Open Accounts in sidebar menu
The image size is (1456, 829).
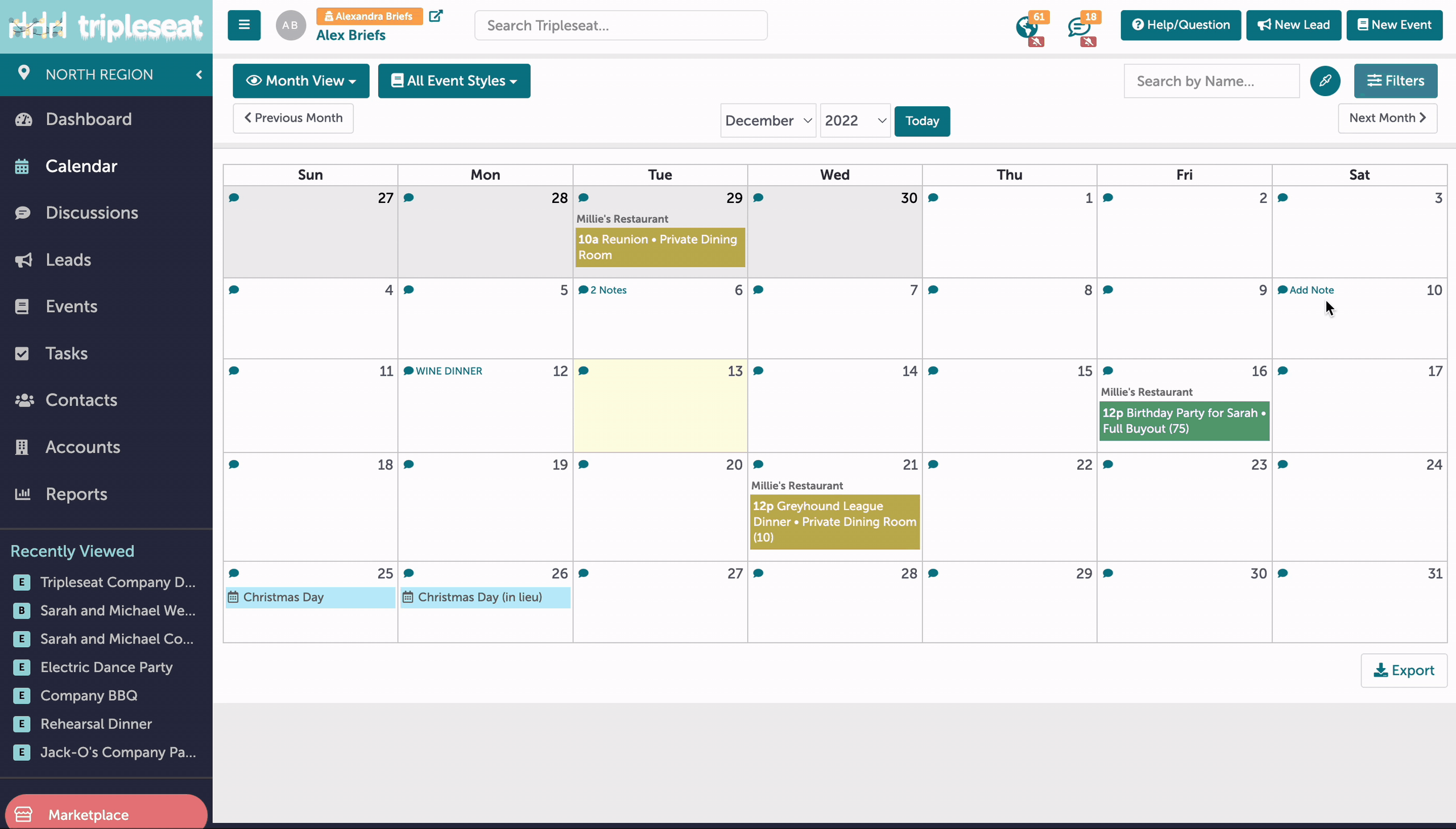[82, 447]
